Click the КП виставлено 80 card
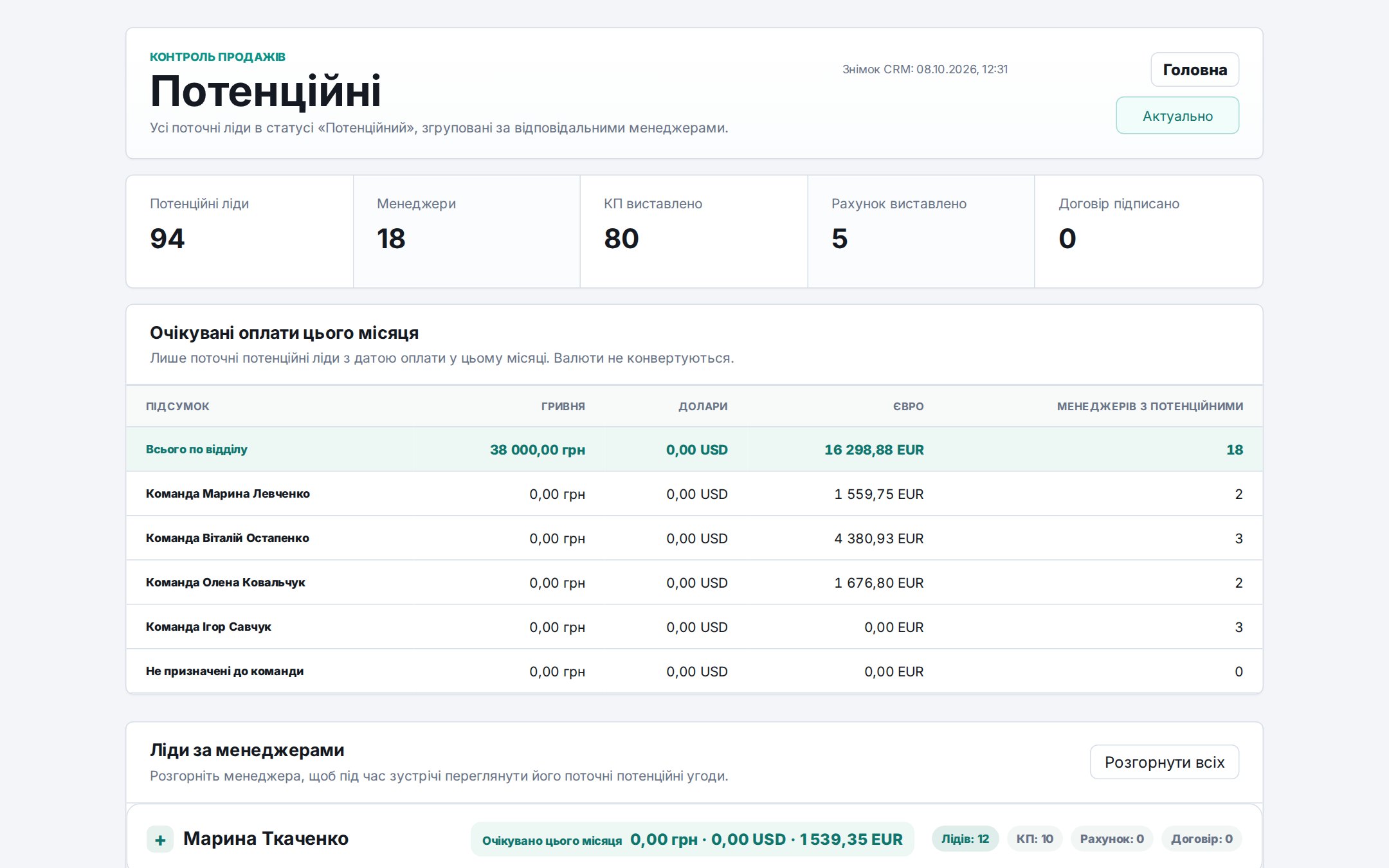 [694, 231]
